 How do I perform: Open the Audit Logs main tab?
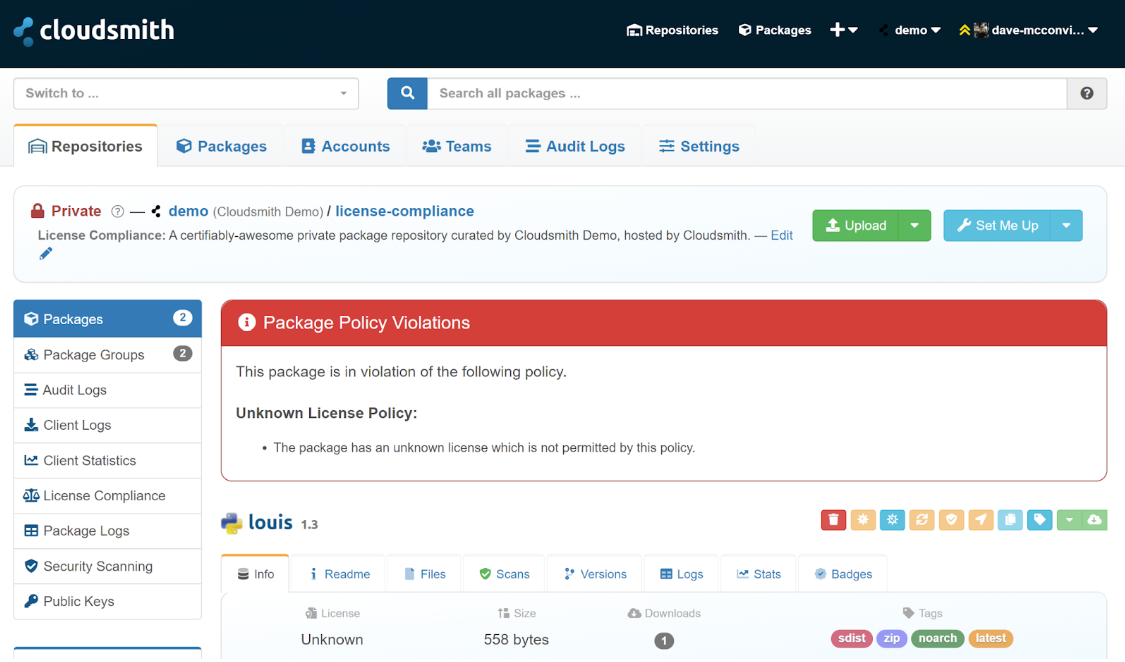[x=575, y=146]
